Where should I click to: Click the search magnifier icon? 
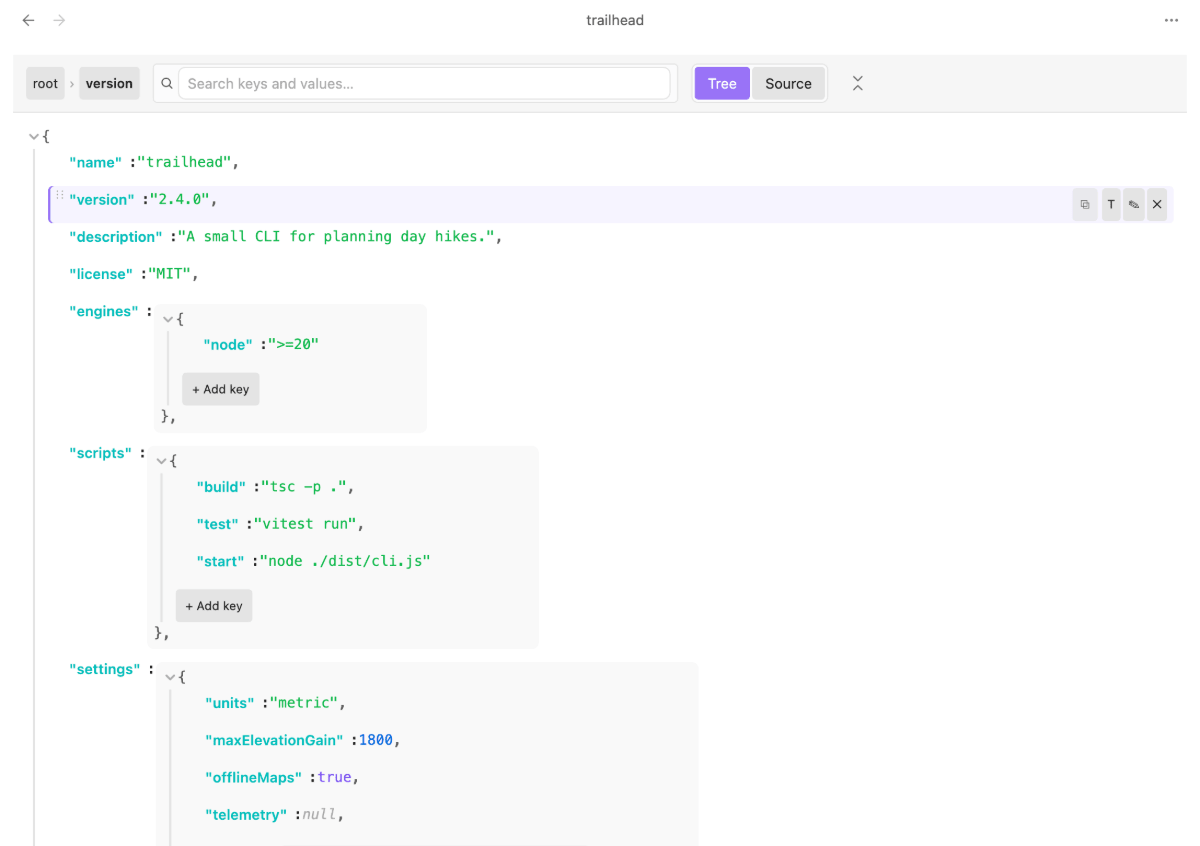coord(167,84)
